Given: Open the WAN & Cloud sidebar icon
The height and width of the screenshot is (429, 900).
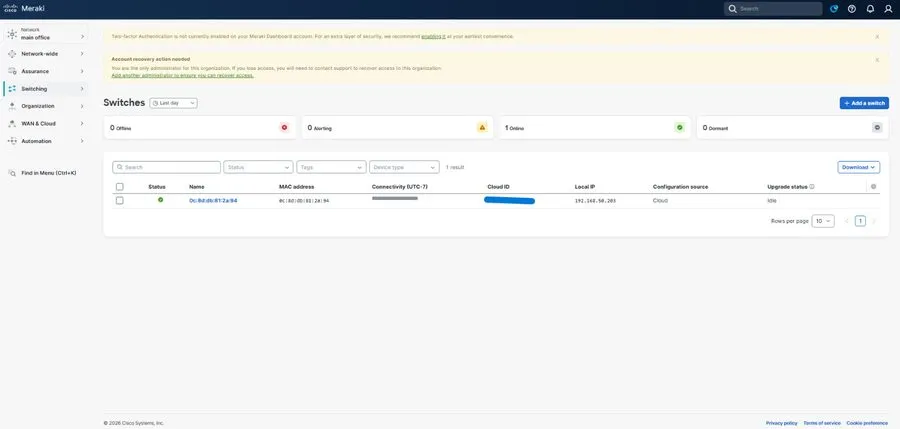Looking at the screenshot, I should click(12, 123).
